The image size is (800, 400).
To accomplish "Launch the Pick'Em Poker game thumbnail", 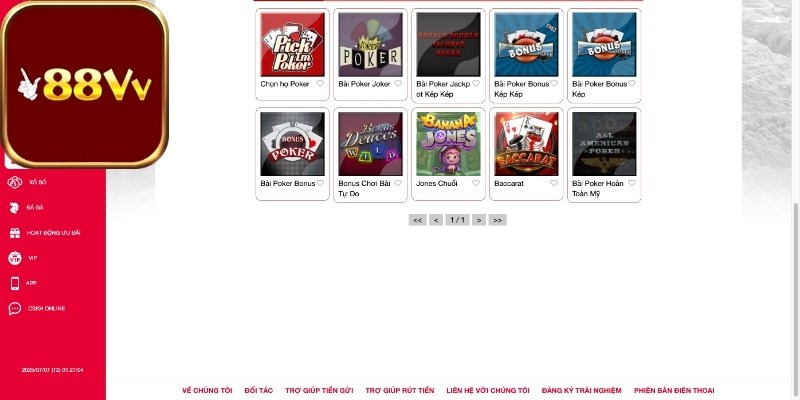I will (x=292, y=44).
